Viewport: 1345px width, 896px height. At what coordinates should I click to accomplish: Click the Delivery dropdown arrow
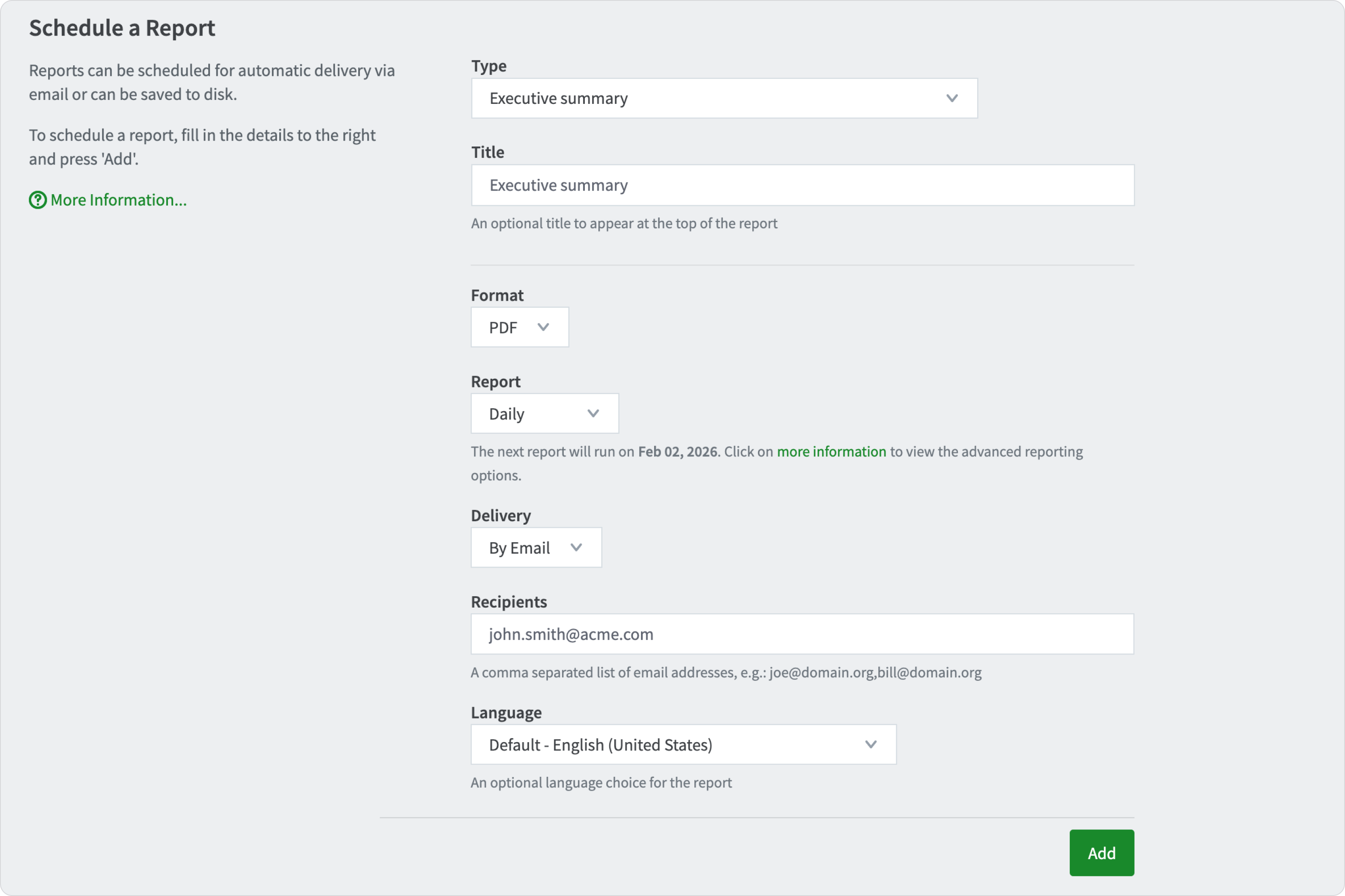576,547
